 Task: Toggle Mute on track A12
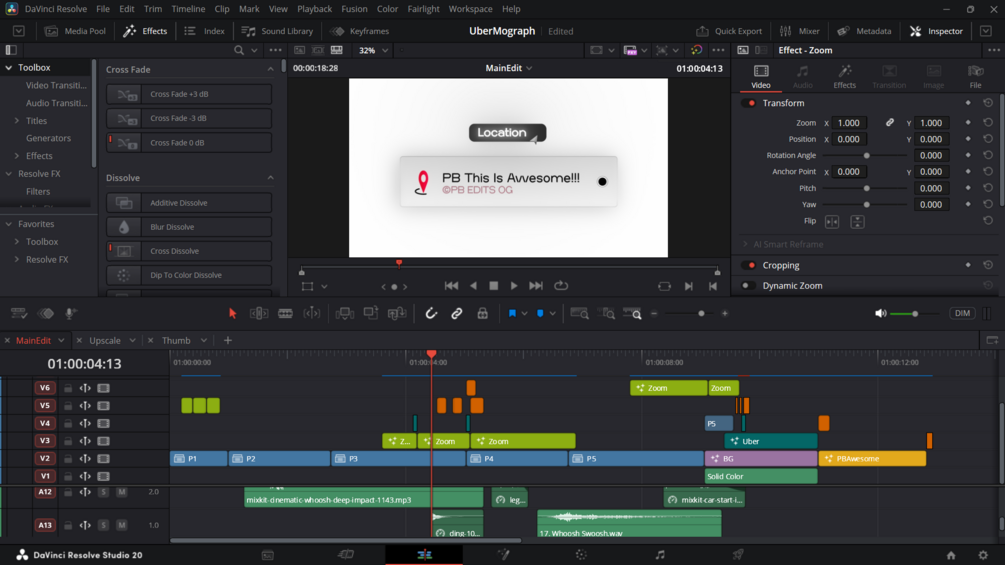(122, 492)
